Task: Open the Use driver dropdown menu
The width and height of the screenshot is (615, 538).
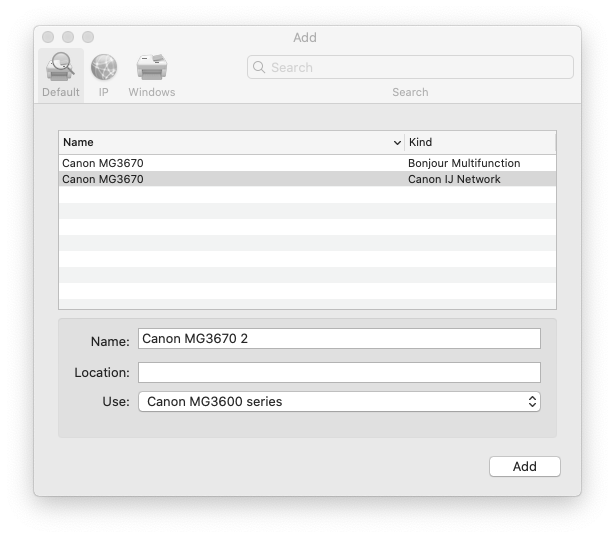Action: pyautogui.click(x=338, y=402)
